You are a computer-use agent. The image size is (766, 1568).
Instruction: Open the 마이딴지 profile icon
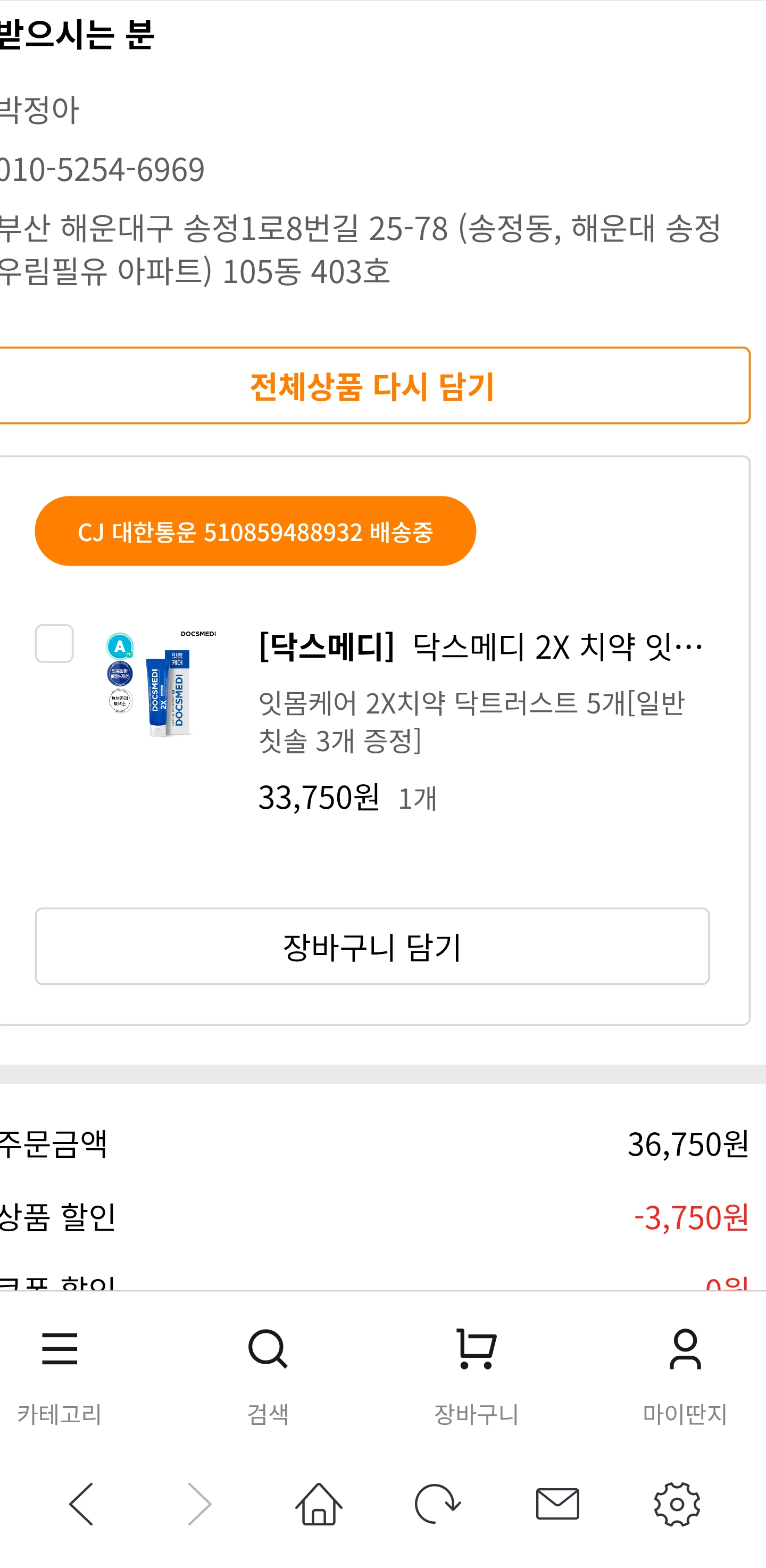click(x=685, y=1348)
